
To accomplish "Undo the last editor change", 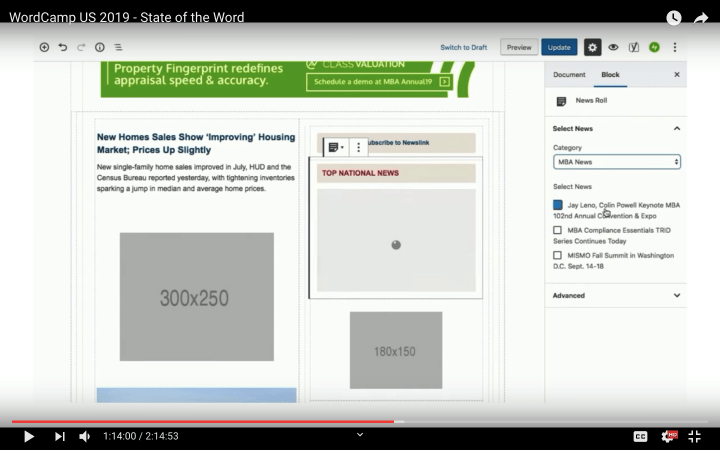I will (x=63, y=47).
